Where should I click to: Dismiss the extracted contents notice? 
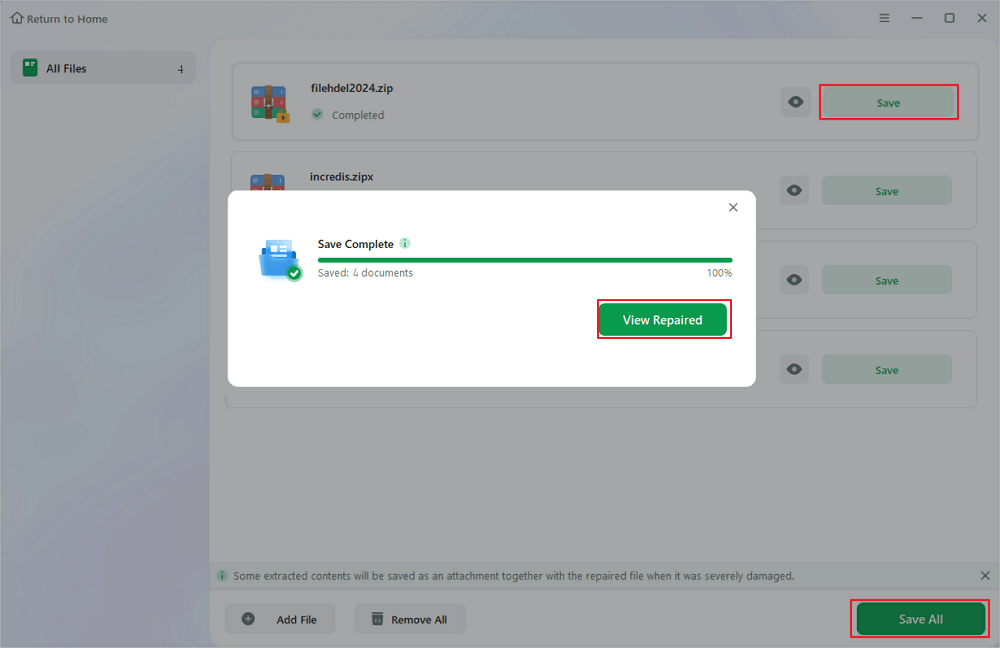coord(985,576)
